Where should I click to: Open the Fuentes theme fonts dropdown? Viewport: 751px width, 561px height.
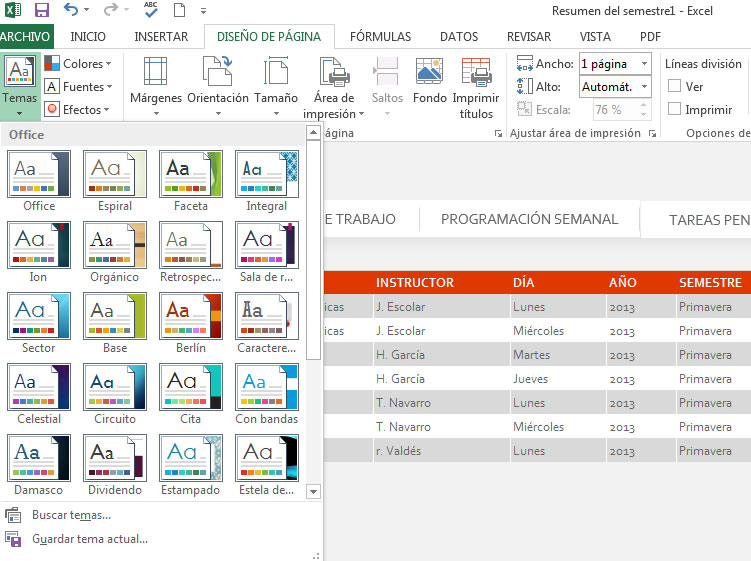(79, 86)
